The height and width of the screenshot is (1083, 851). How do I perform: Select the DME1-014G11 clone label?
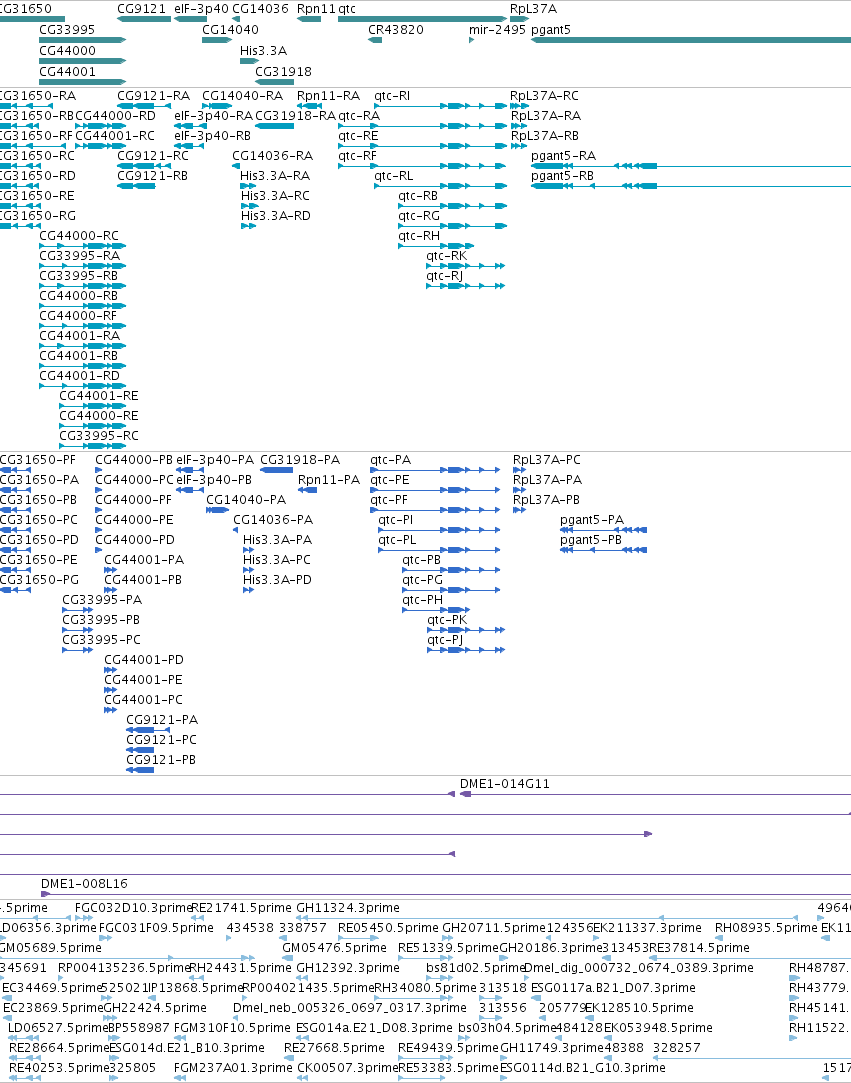tap(505, 784)
